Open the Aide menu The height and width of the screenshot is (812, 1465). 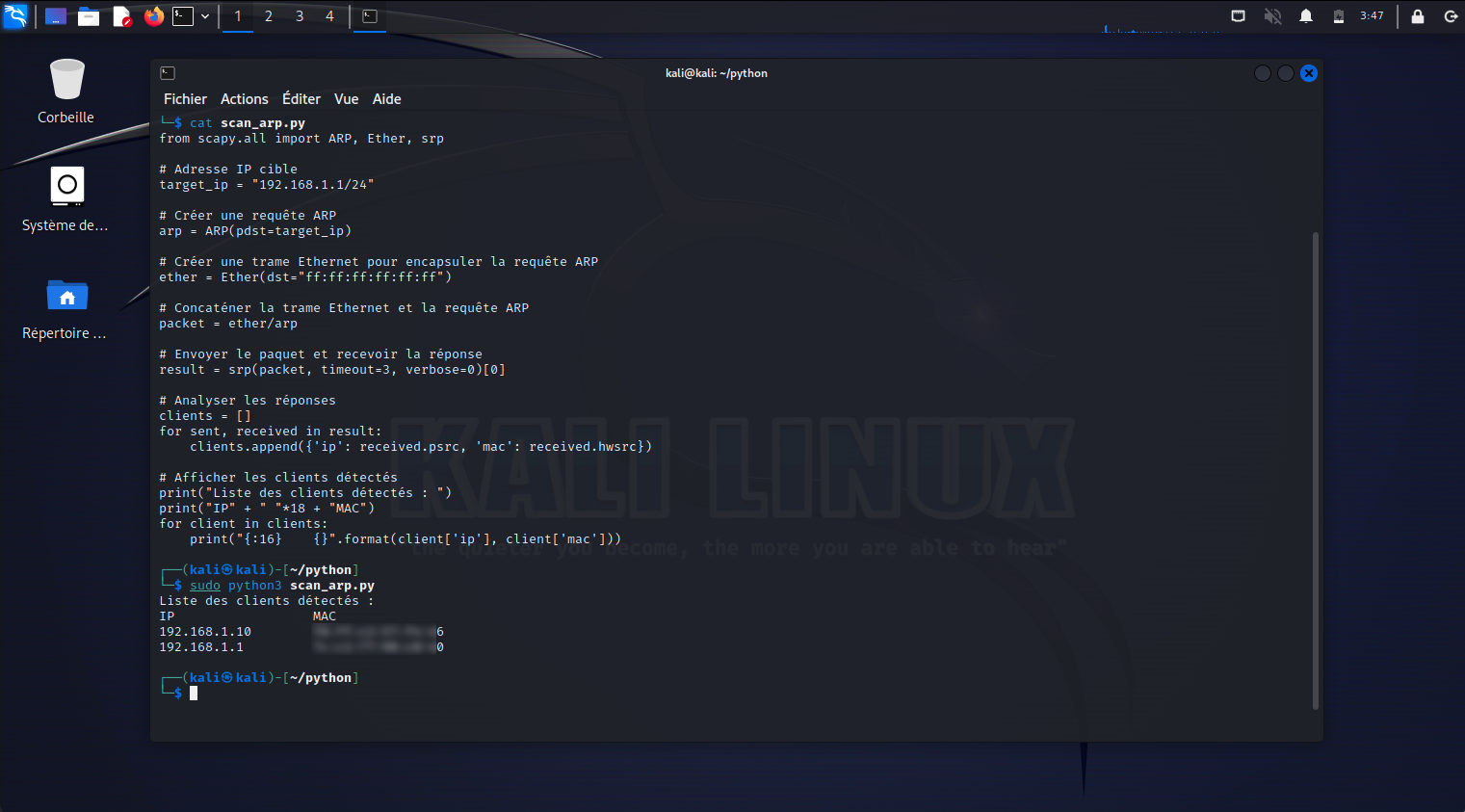coord(386,98)
